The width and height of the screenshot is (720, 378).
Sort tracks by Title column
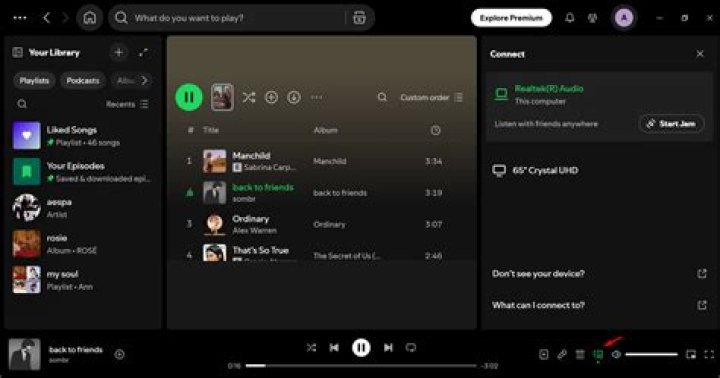(x=211, y=130)
